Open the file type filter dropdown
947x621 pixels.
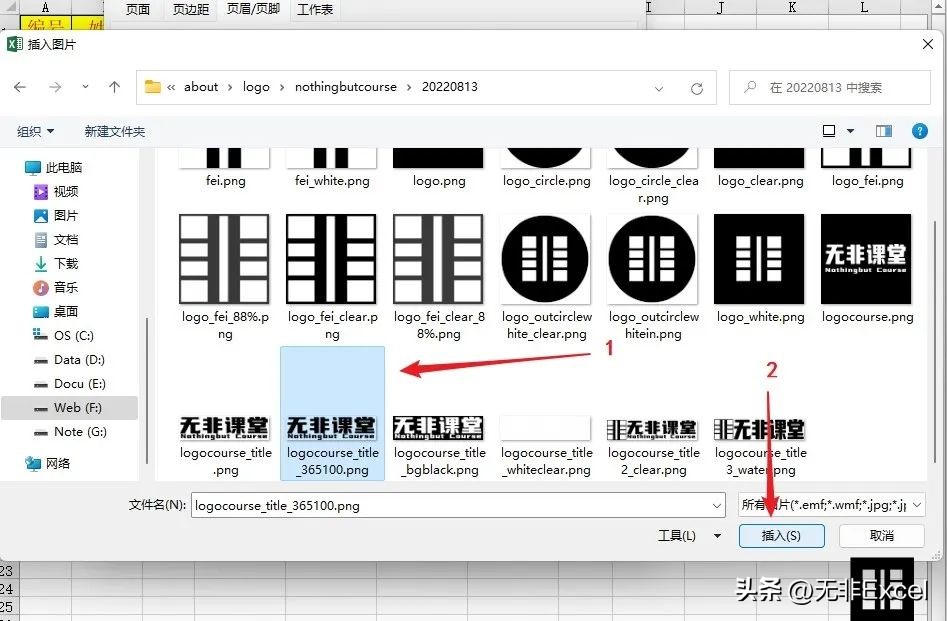832,504
